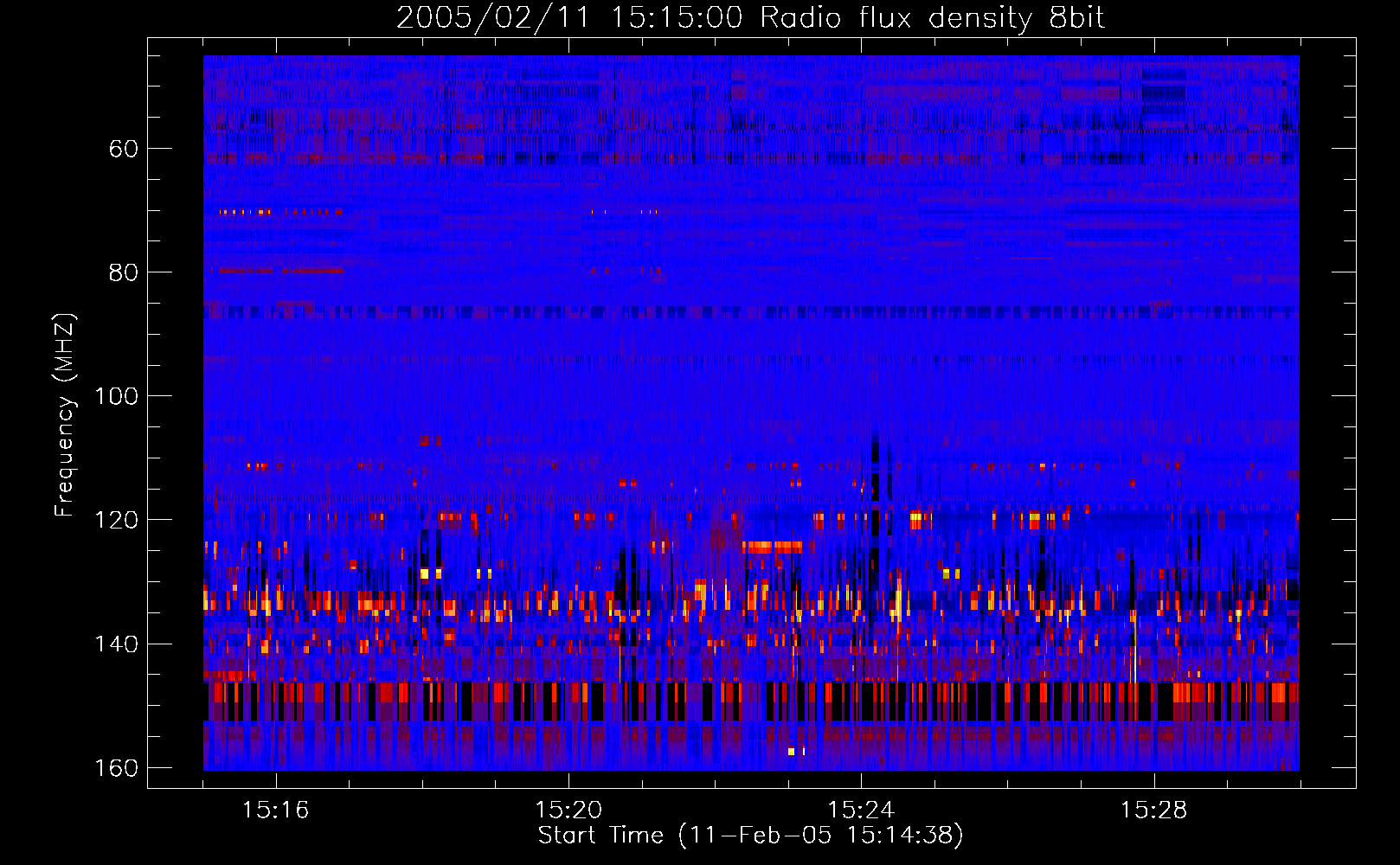Image resolution: width=1400 pixels, height=865 pixels.
Task: Click the "Frequency (MHZ)" axis label
Action: point(65,415)
